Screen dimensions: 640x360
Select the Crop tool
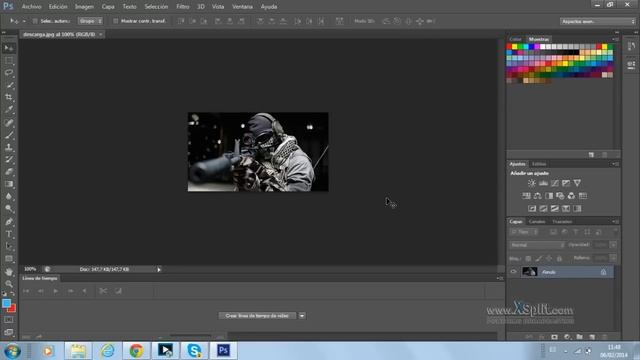point(9,98)
